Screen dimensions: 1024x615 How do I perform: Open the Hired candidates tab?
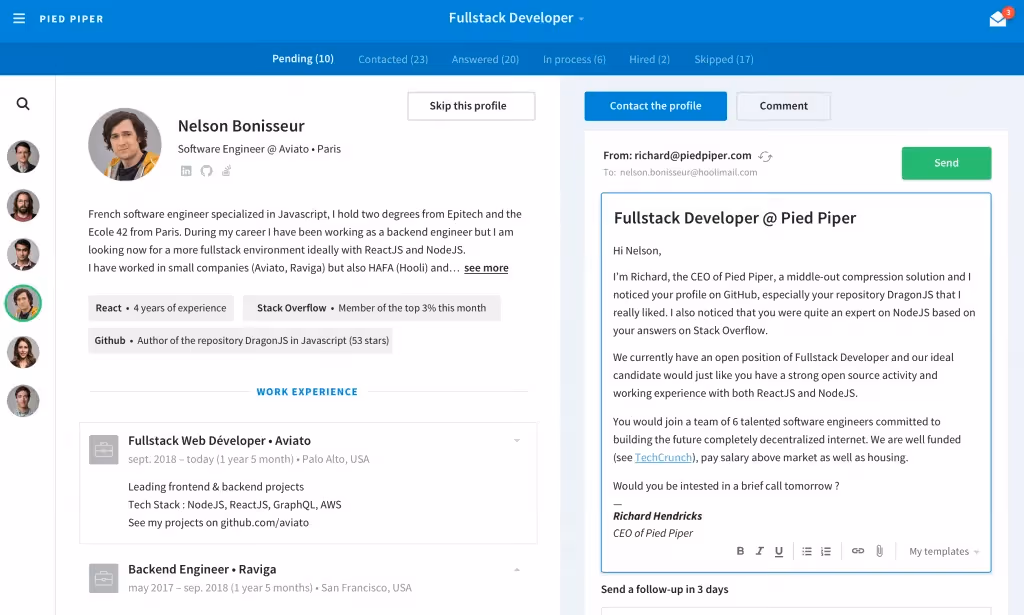point(649,59)
